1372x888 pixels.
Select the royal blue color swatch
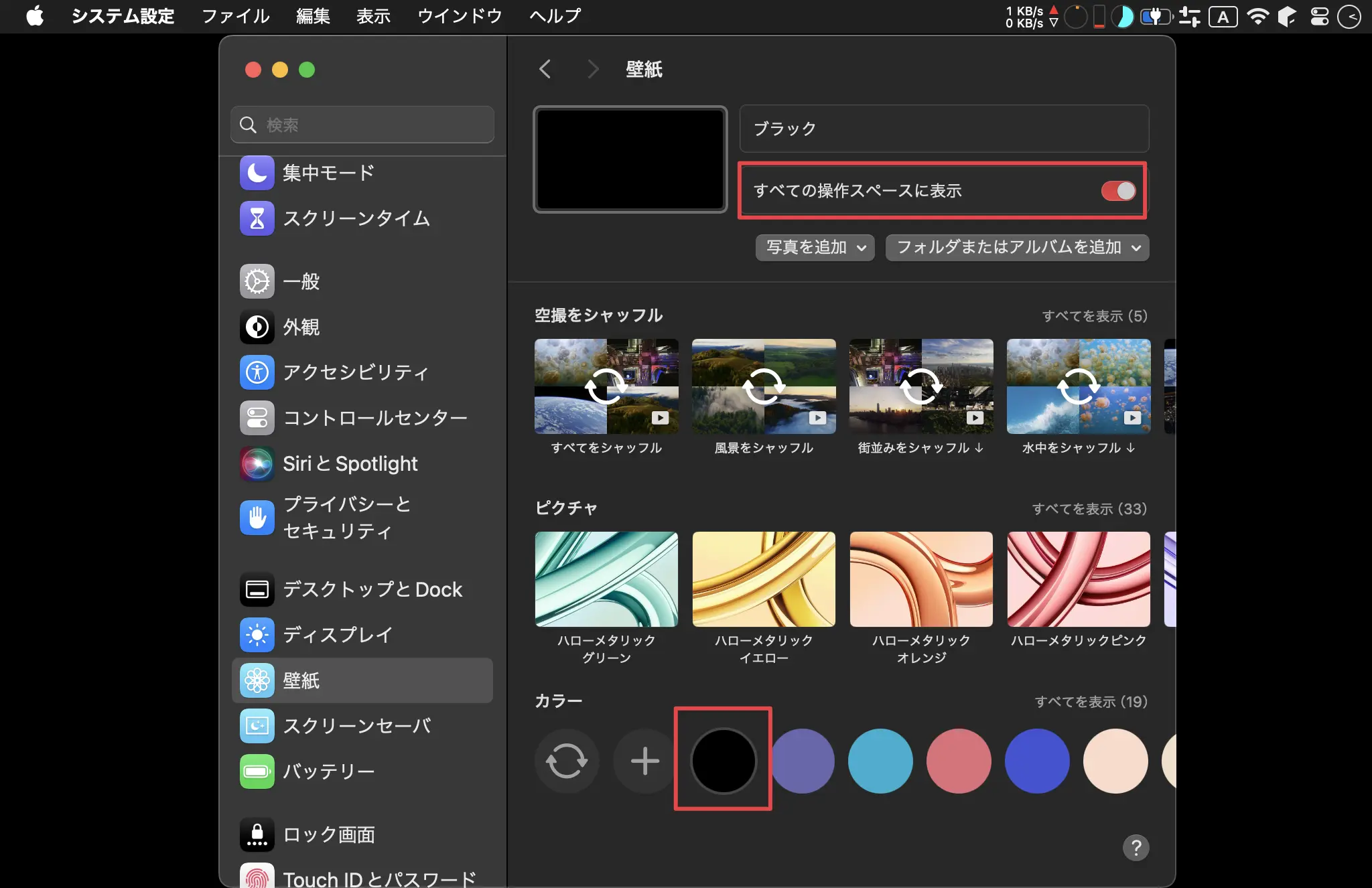pos(1037,761)
